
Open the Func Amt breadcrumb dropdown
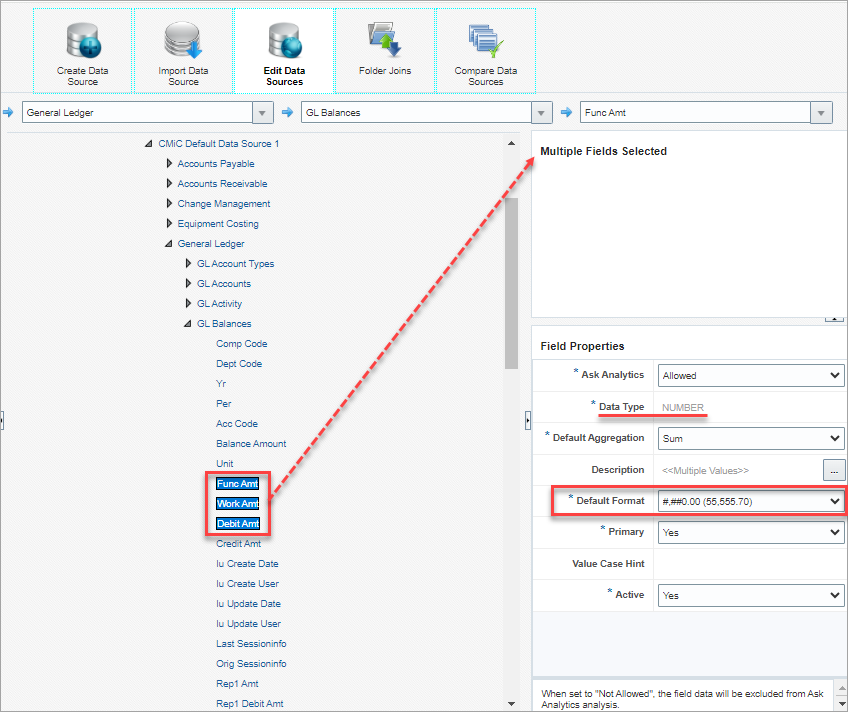point(821,113)
